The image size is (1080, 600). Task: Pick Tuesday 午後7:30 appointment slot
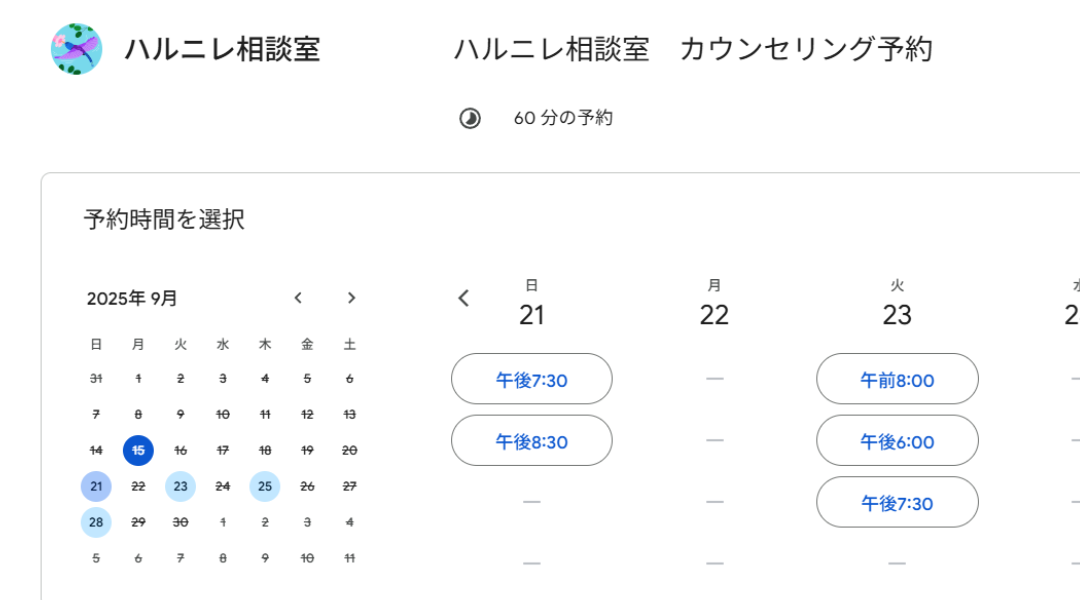(x=897, y=502)
